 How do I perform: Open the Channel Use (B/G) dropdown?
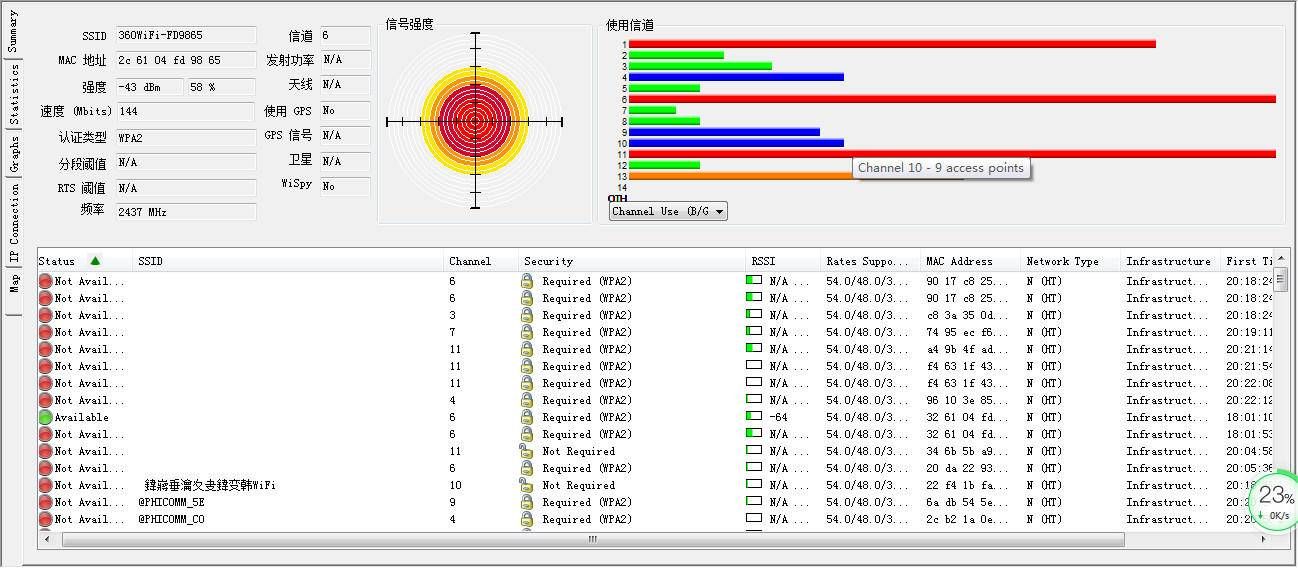668,211
